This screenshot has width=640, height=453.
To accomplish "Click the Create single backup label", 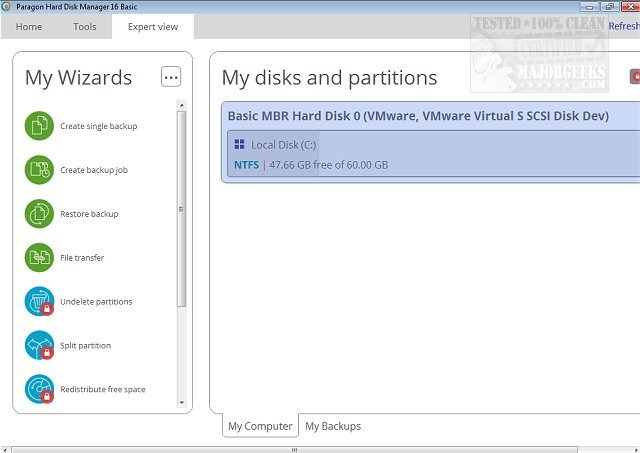I will click(98, 126).
